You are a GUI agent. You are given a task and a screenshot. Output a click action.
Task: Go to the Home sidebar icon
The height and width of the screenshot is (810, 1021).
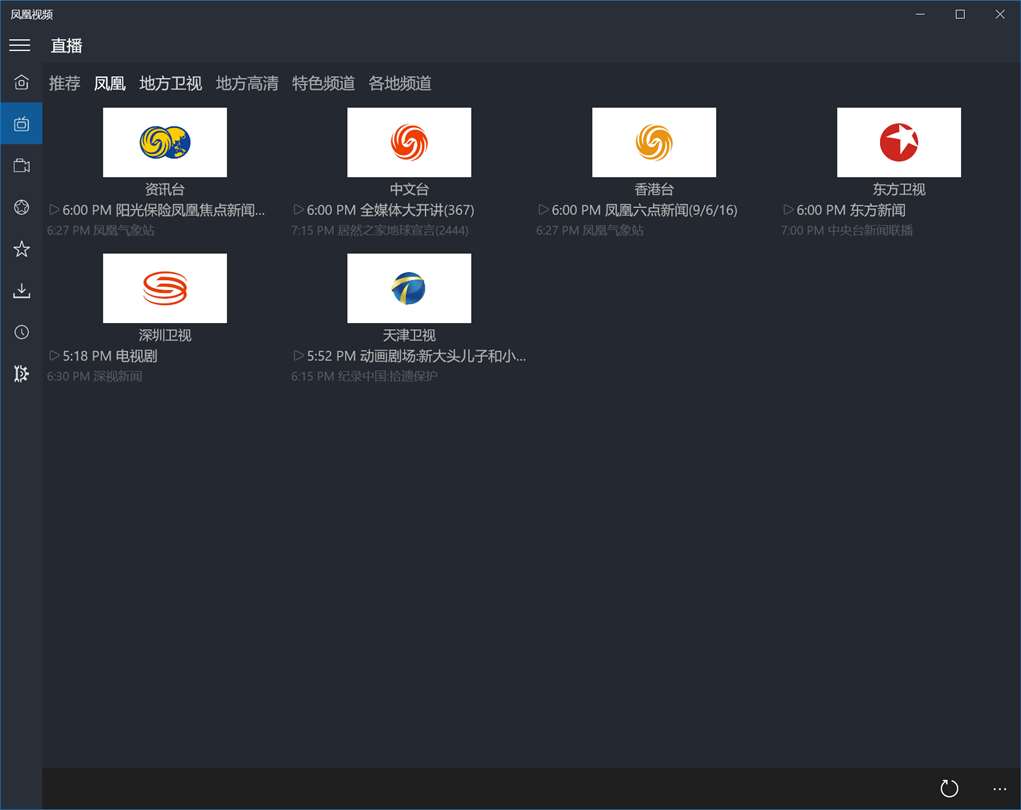tap(21, 82)
